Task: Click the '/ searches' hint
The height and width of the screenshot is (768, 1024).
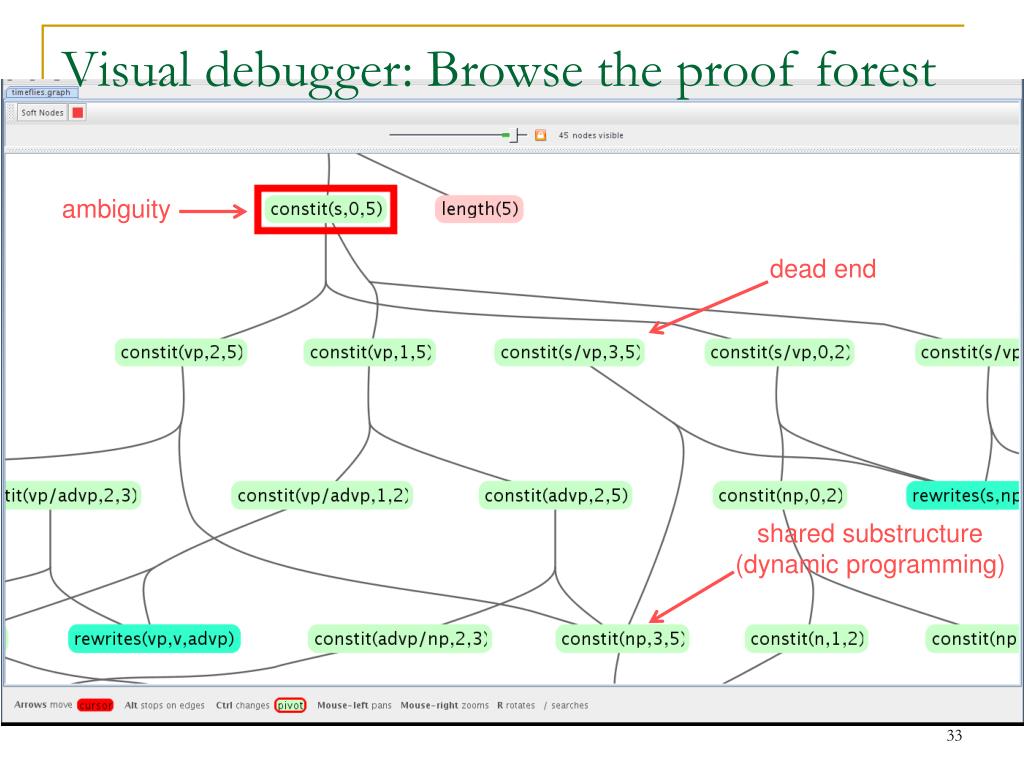Action: point(566,705)
